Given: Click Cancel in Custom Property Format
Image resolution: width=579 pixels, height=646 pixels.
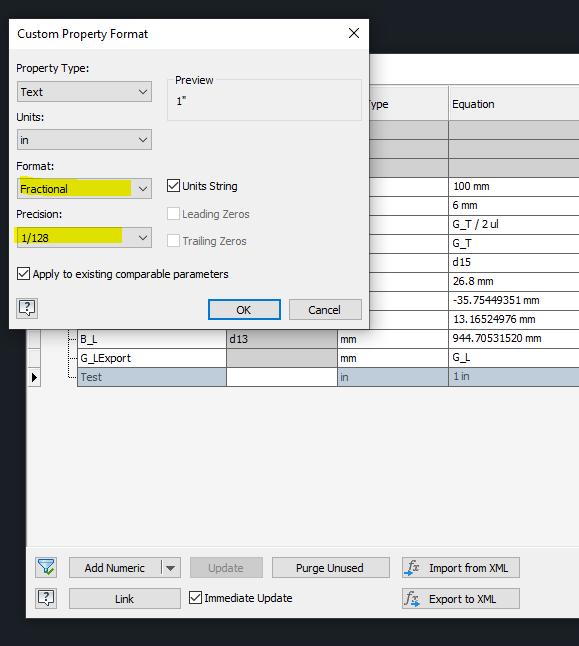Looking at the screenshot, I should pos(325,309).
